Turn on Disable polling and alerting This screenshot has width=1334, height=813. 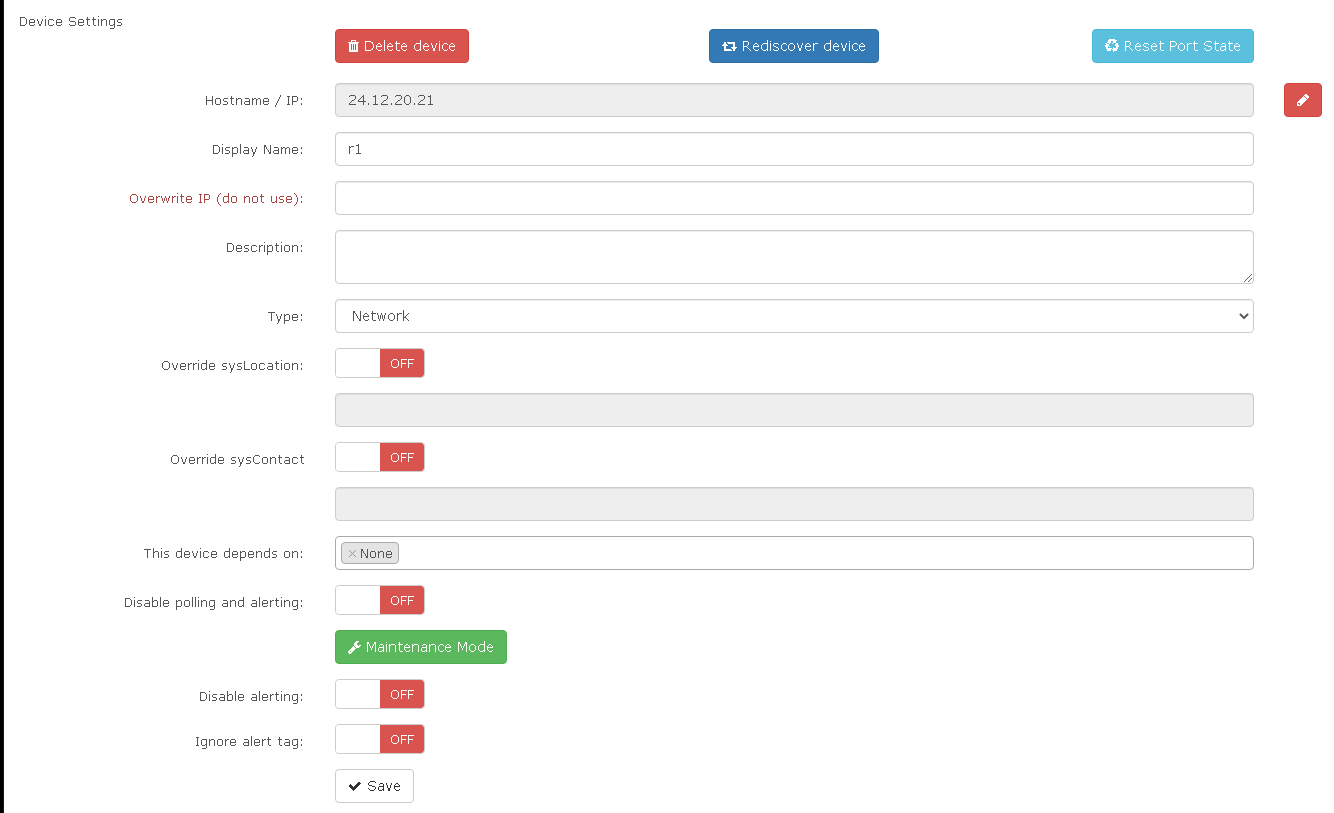380,601
